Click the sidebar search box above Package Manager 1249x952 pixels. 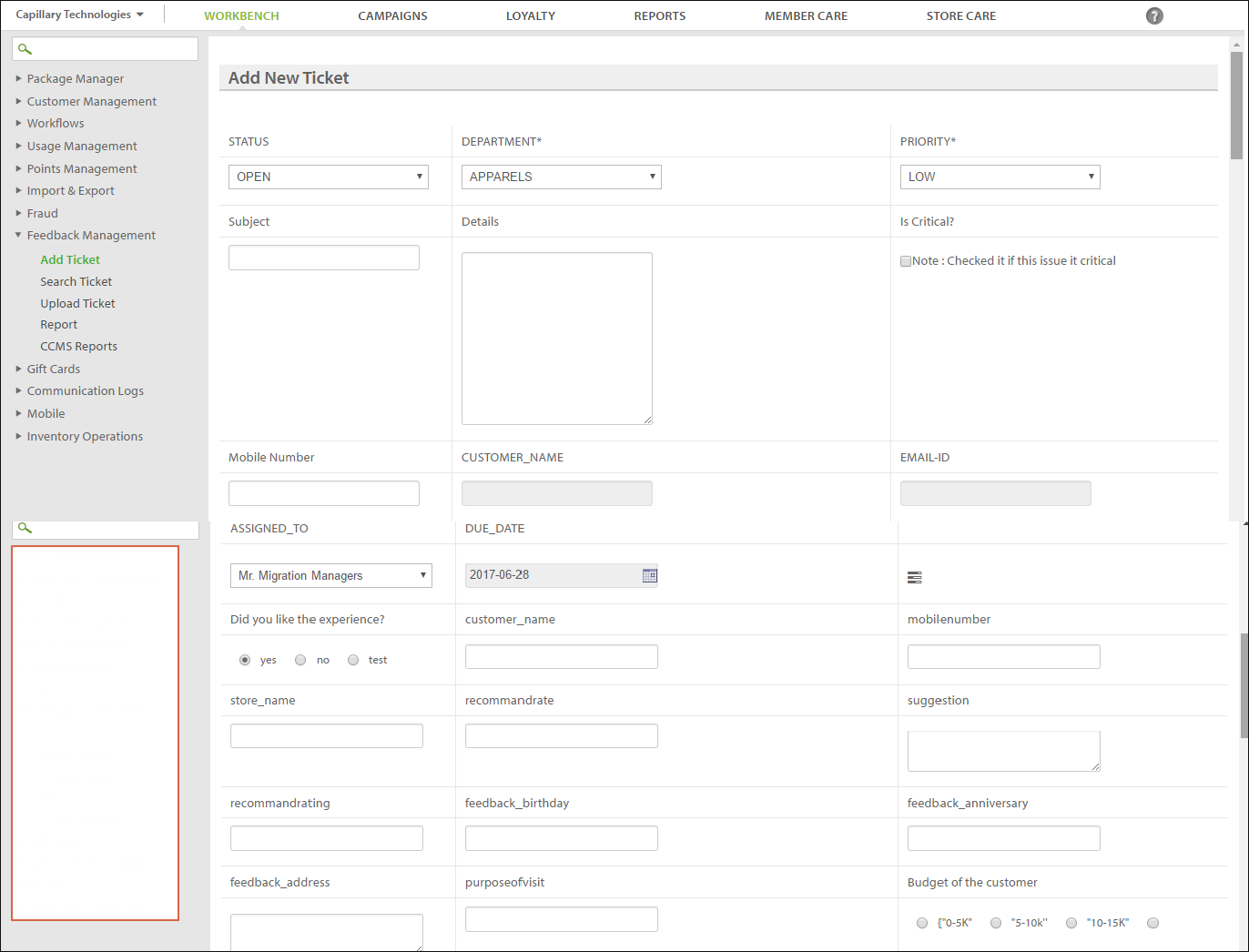click(x=106, y=49)
